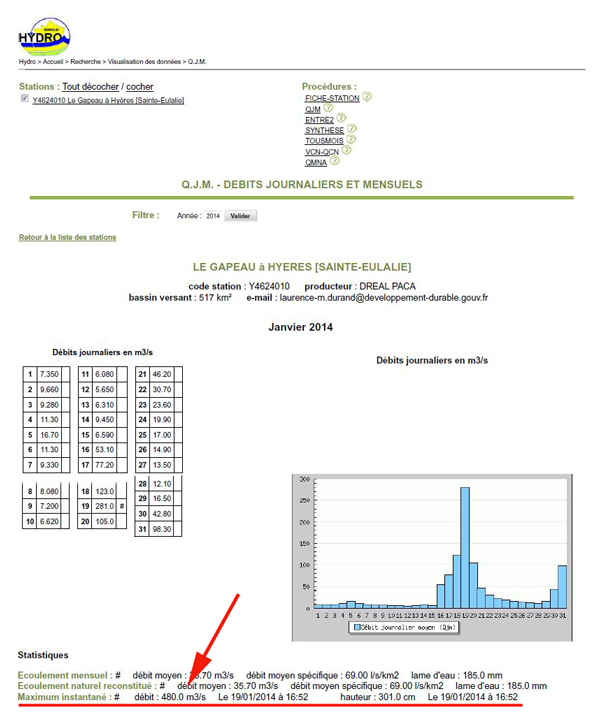Screen dimensions: 600x718
Task: Open the FICHE-STATION procedure
Action: click(332, 98)
